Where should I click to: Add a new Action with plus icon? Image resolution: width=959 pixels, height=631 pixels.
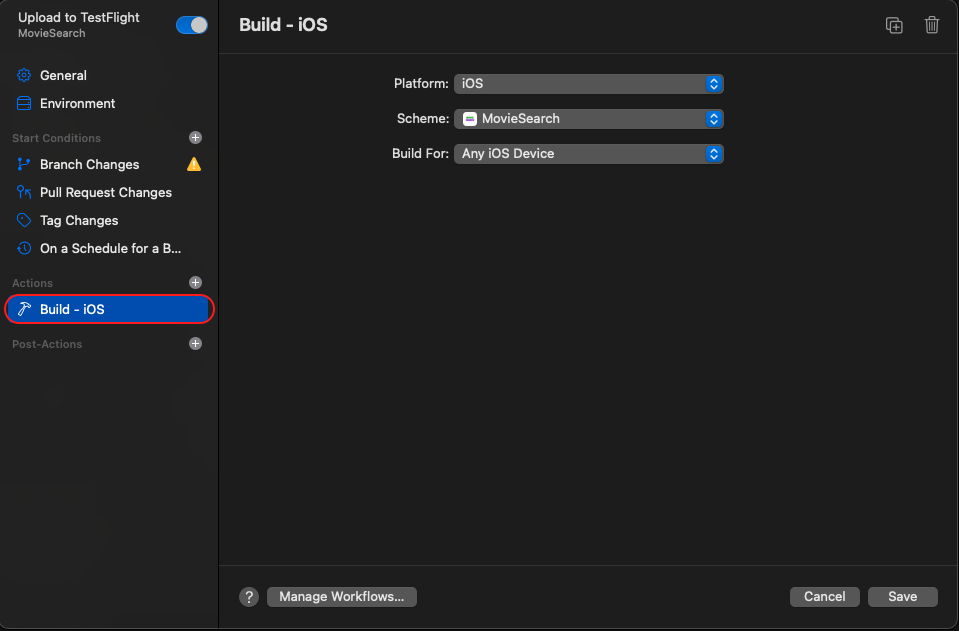[195, 282]
